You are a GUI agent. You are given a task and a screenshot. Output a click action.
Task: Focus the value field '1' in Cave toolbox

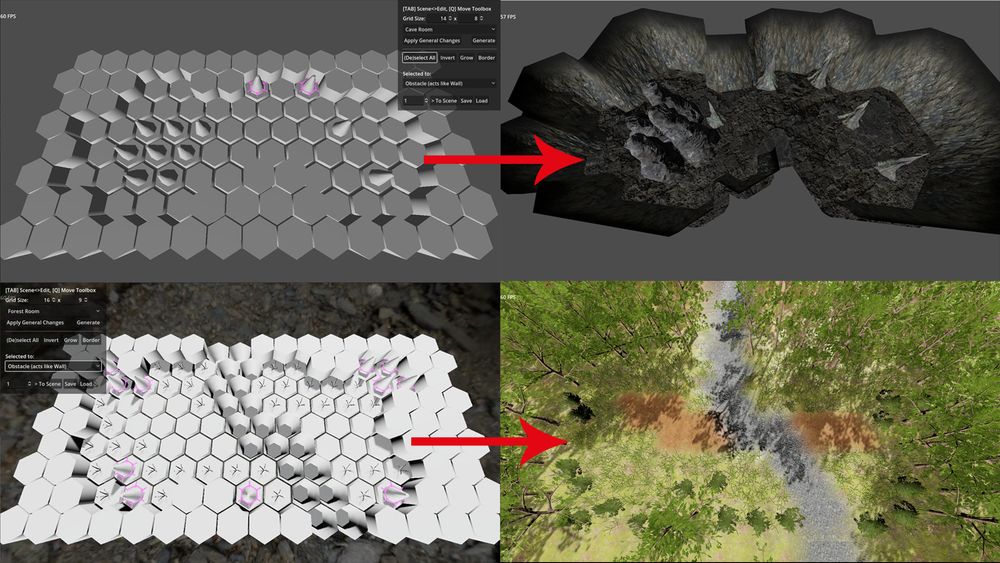[x=413, y=101]
